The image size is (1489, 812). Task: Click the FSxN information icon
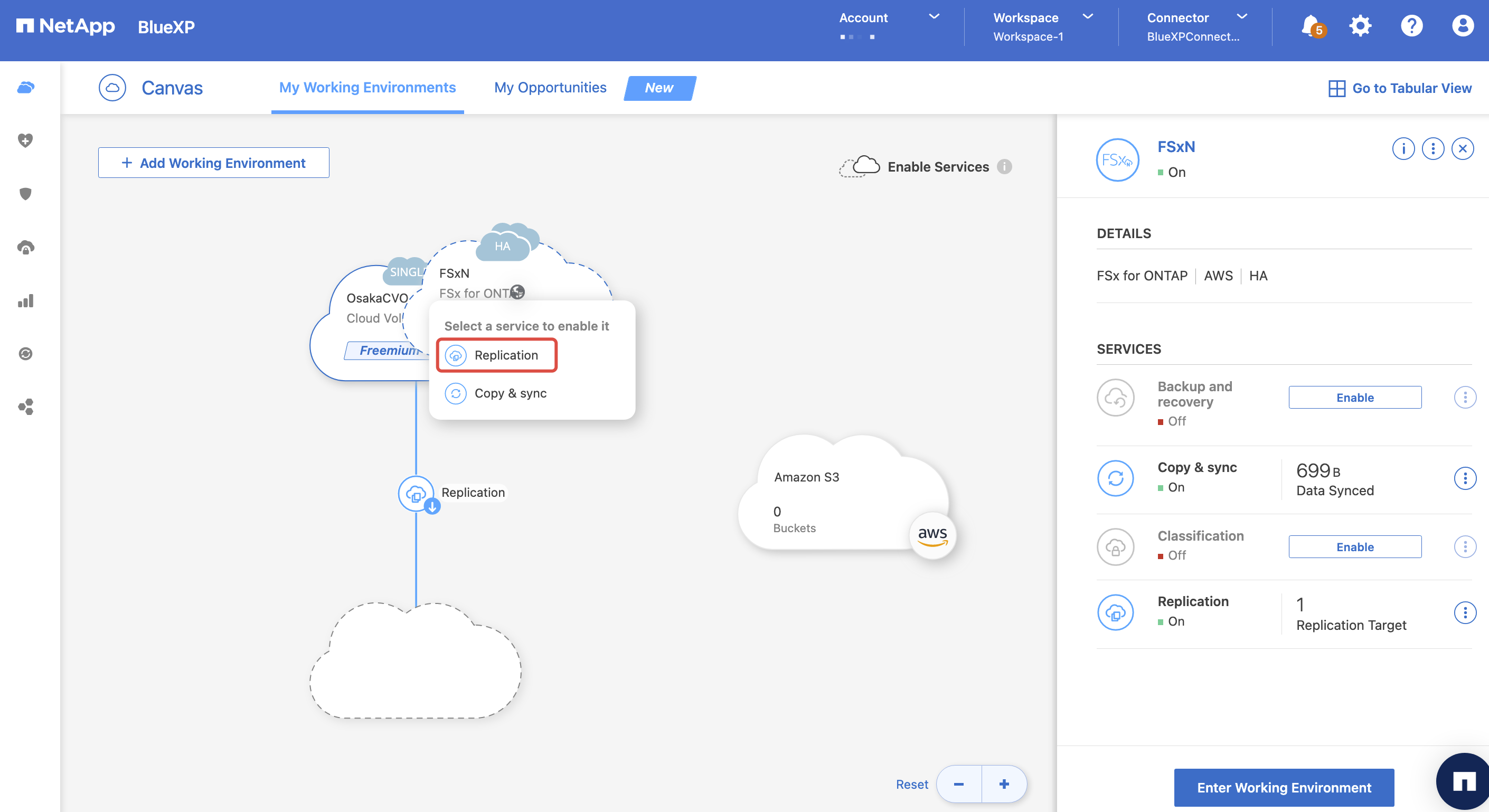coord(1403,149)
